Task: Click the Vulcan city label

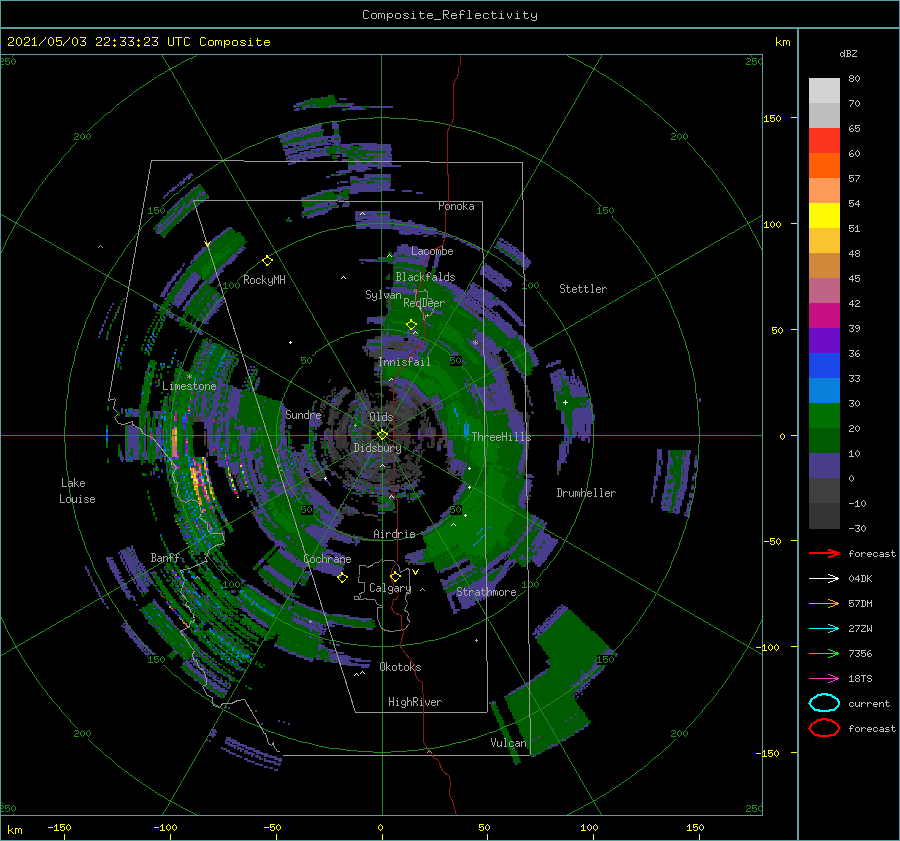Action: tap(508, 743)
